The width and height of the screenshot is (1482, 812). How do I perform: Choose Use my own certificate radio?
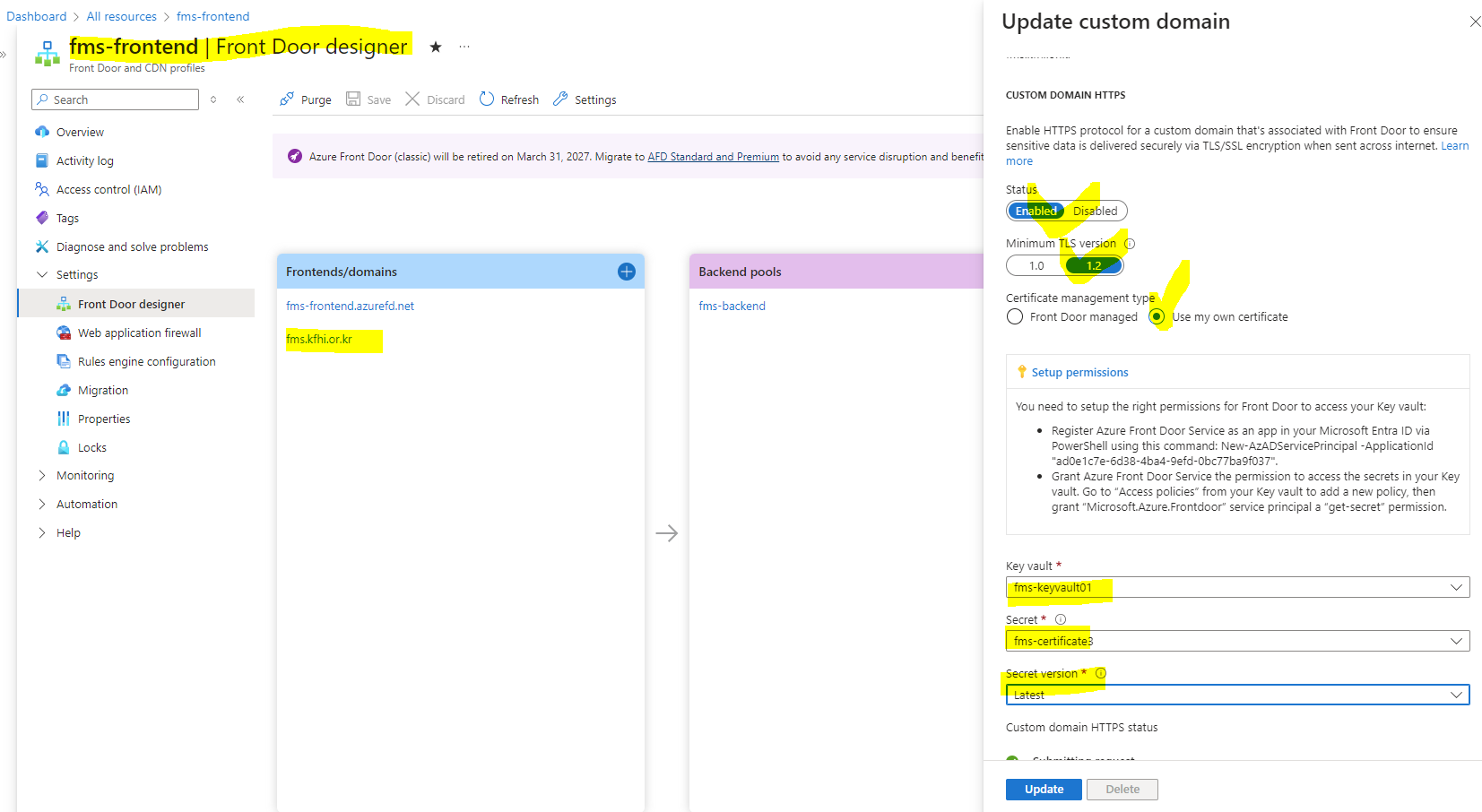pos(1157,317)
